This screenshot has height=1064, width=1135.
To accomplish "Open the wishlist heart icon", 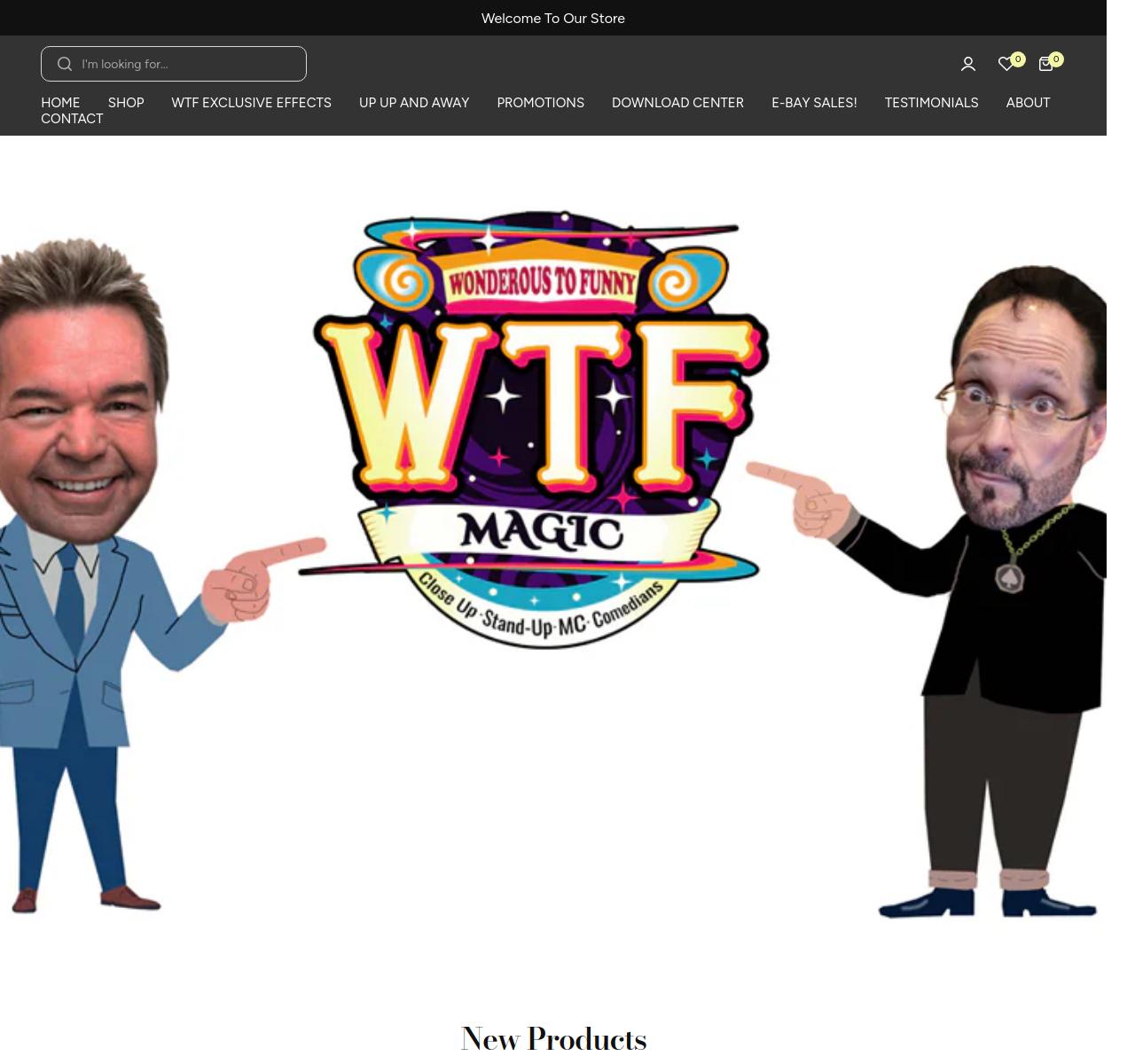I will (1006, 64).
